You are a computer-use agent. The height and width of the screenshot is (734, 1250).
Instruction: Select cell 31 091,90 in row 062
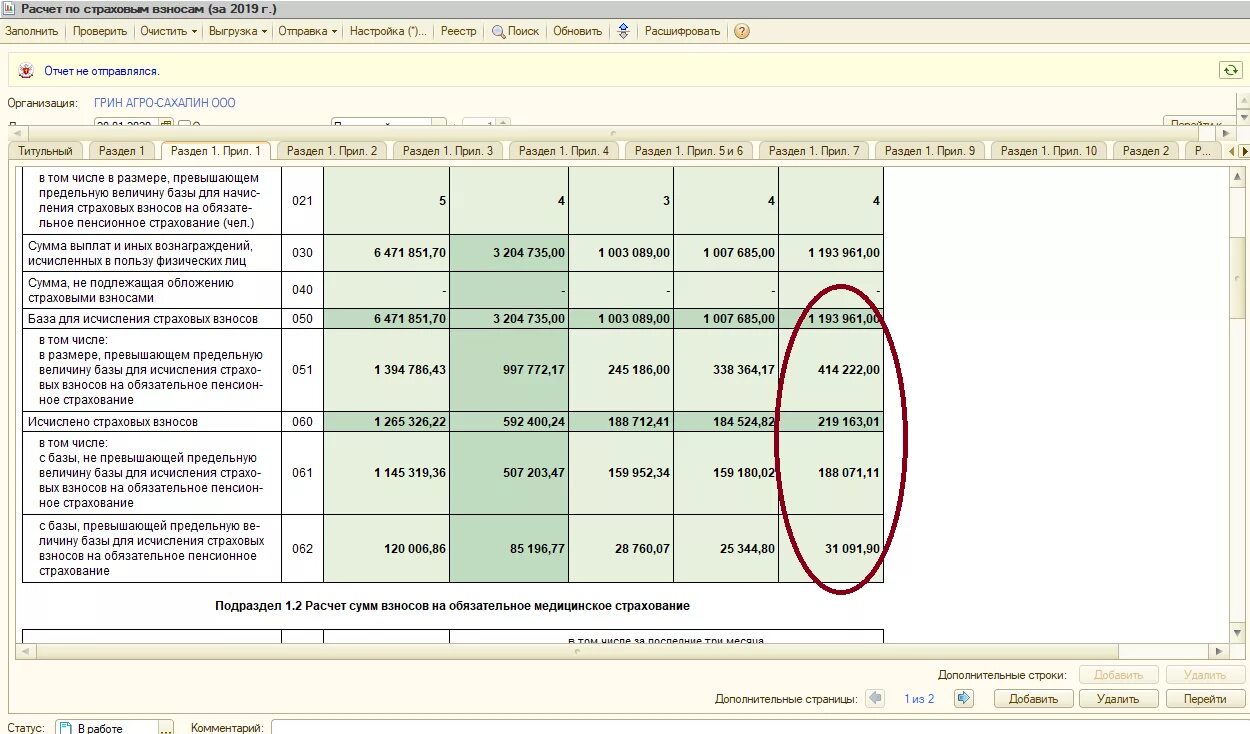831,549
